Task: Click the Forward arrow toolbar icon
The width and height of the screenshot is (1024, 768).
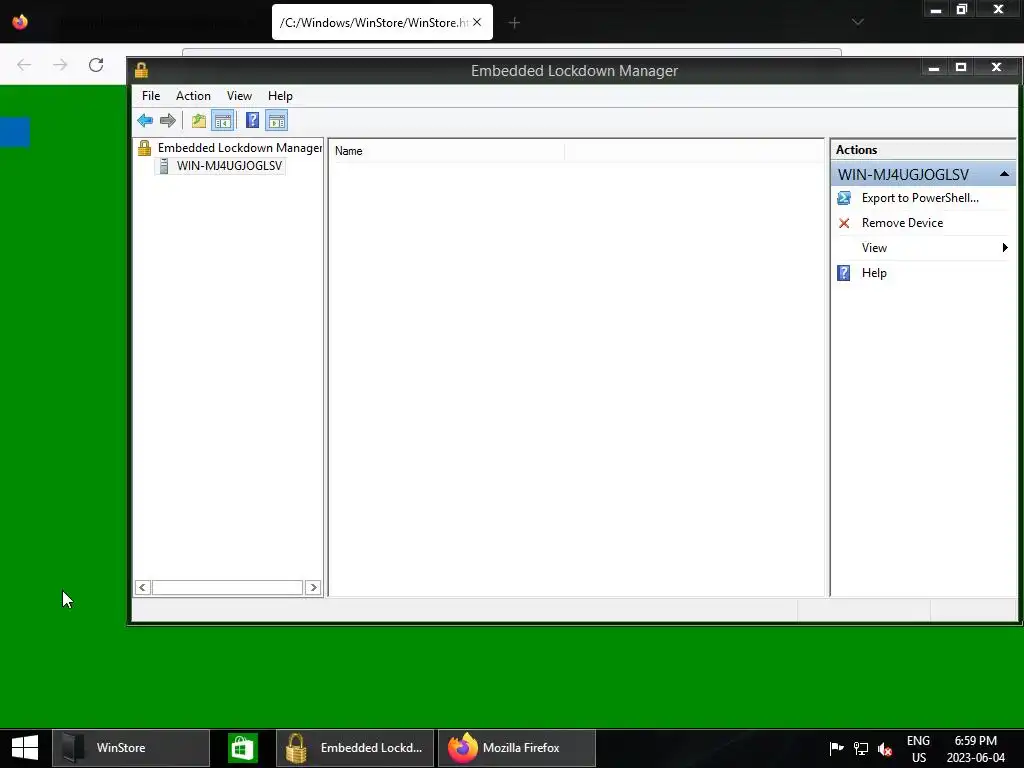Action: tap(168, 121)
